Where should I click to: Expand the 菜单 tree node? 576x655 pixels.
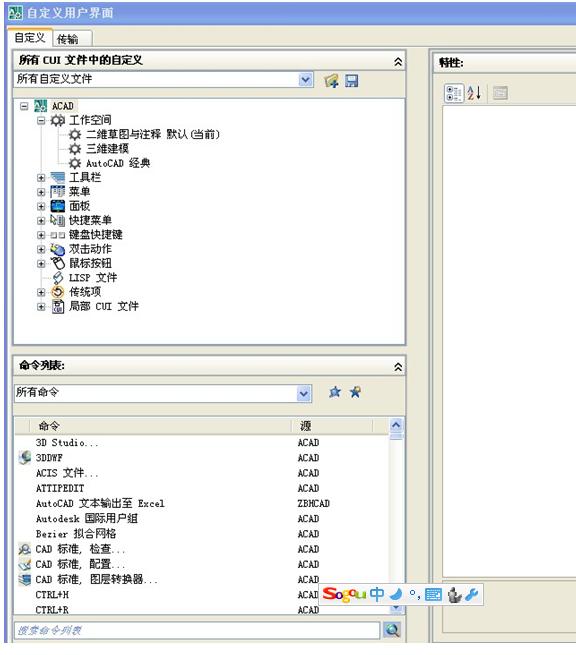[41, 192]
